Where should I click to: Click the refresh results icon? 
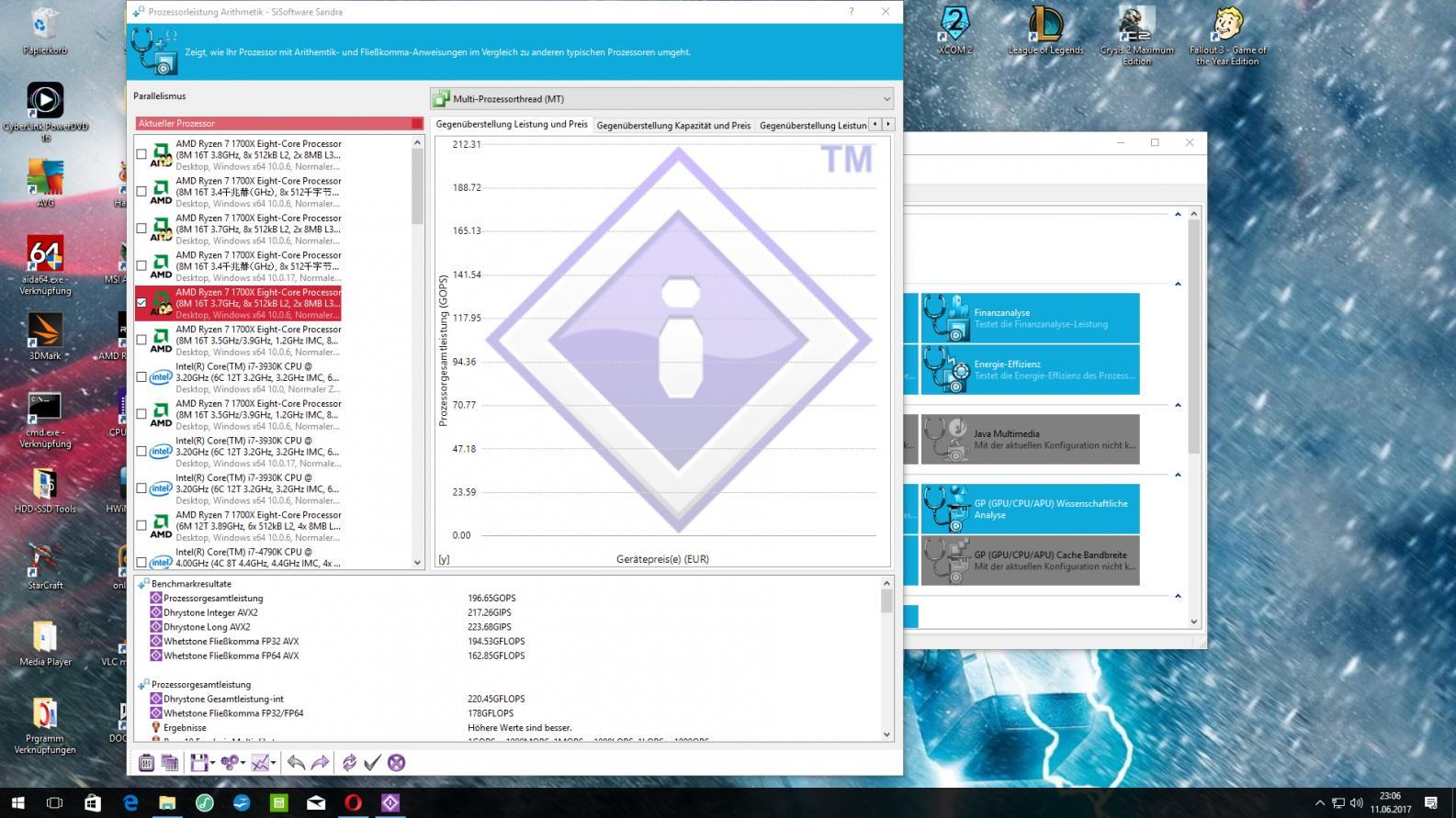tap(349, 762)
